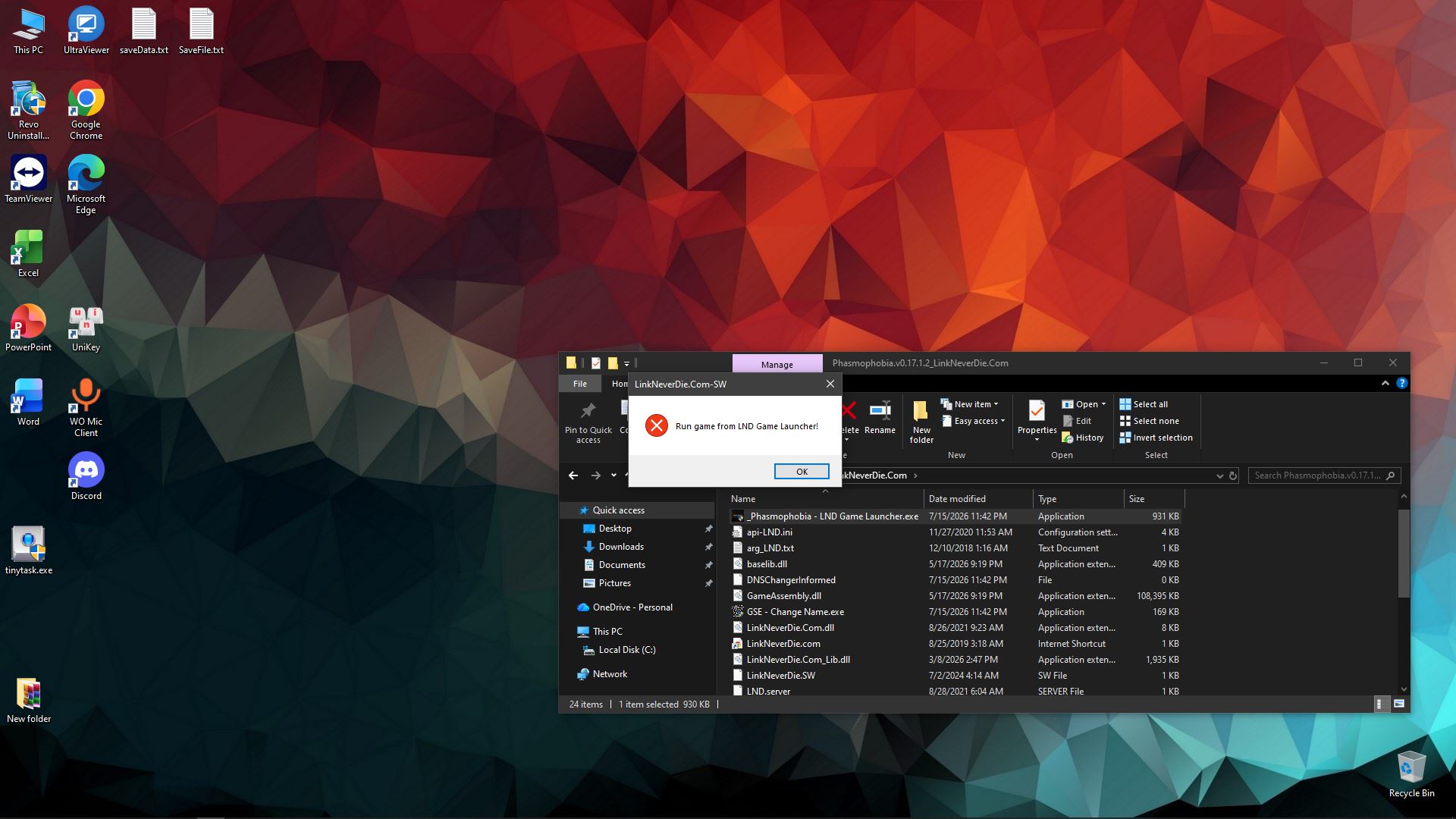Switch to the details view toggle
Screen dimensions: 1456x819
click(1382, 704)
